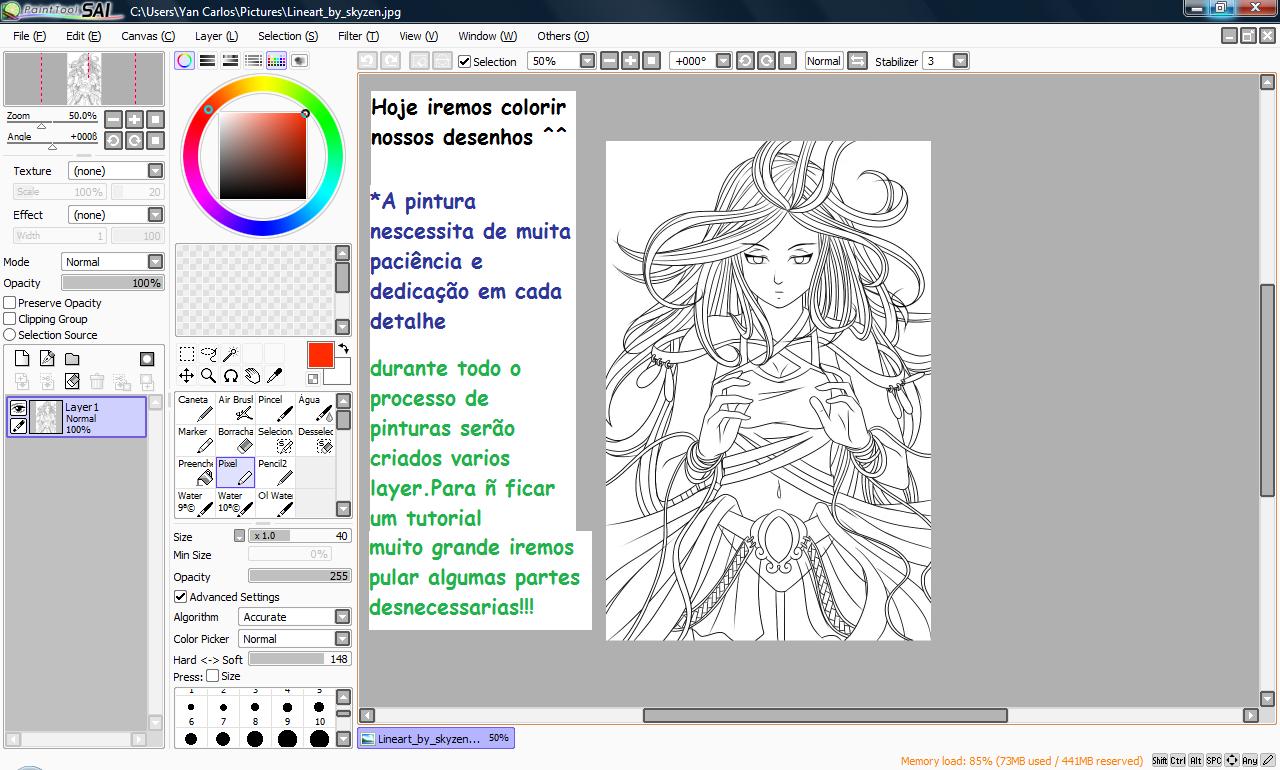This screenshot has width=1280, height=770.
Task: Switch to Lineart_by_skyzen document tab
Action: coord(436,738)
